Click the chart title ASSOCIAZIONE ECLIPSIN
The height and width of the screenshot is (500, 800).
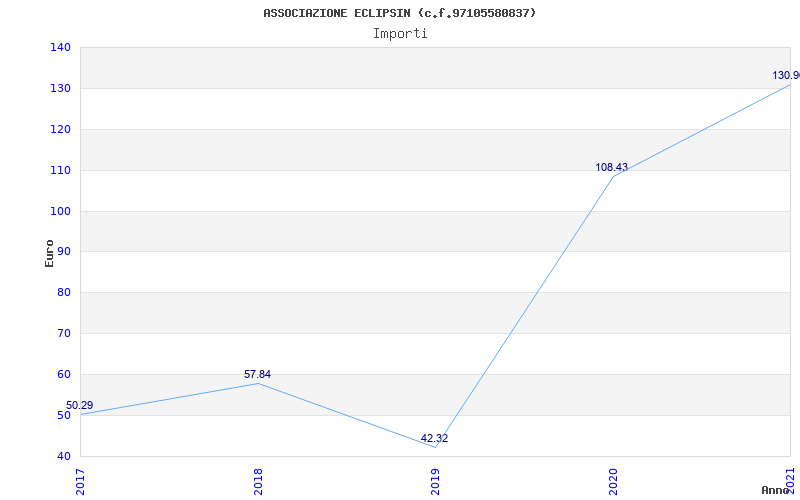point(399,13)
